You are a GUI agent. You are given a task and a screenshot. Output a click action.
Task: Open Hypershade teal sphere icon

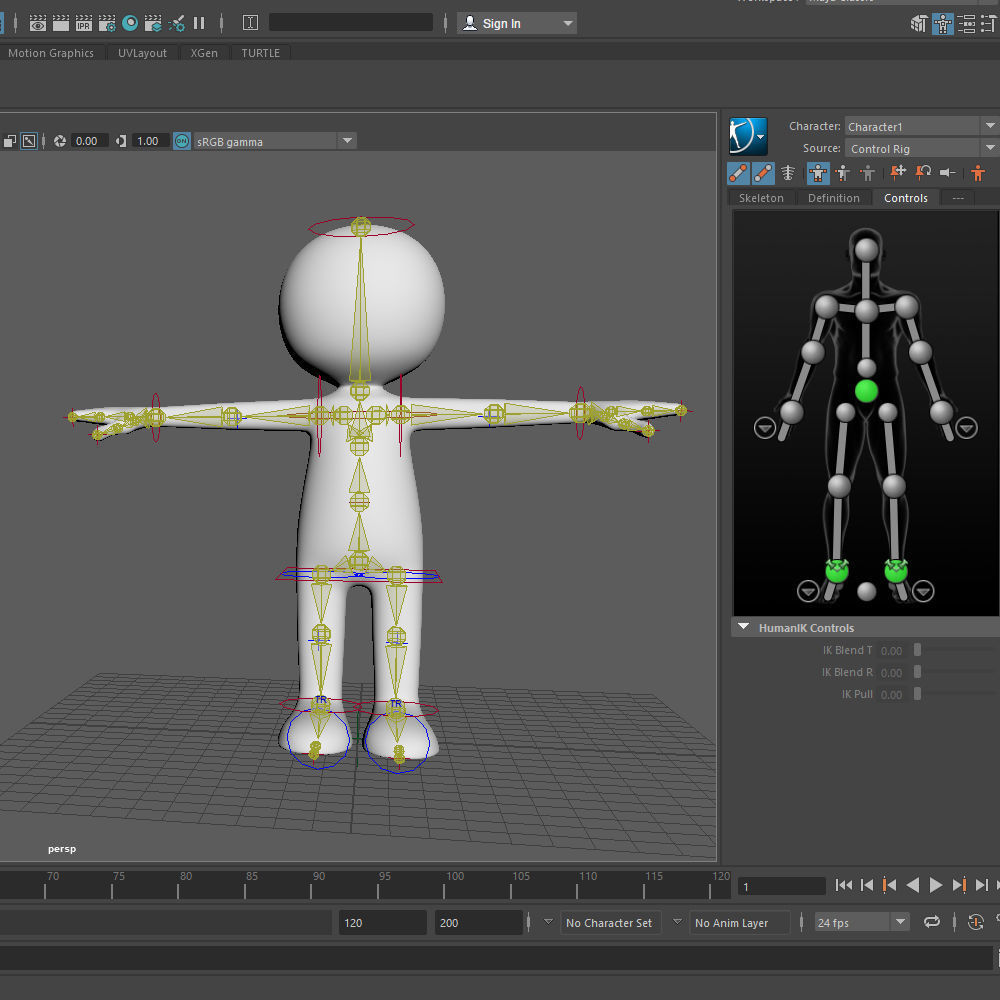point(130,24)
